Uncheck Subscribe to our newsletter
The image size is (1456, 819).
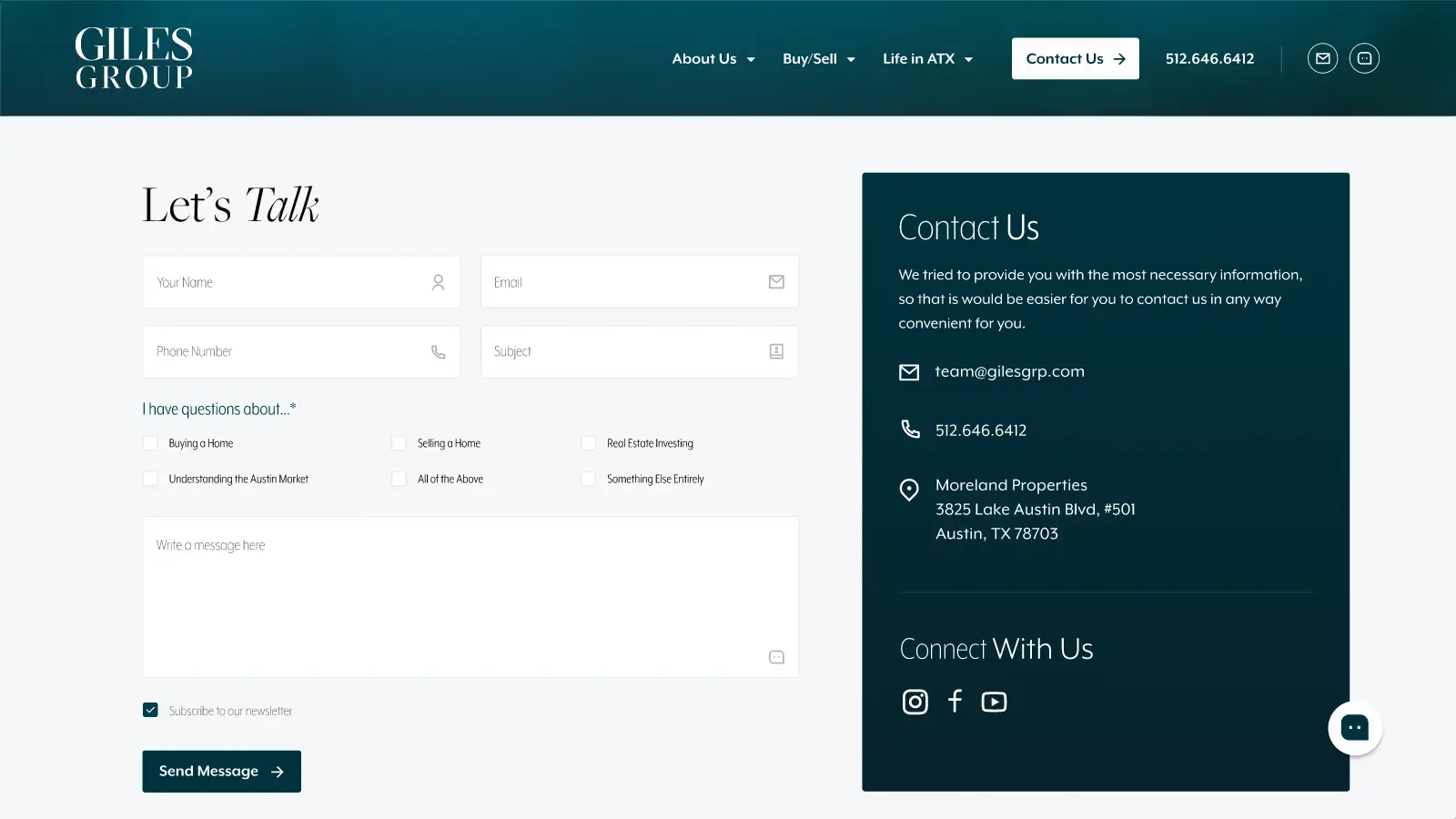[x=150, y=710]
